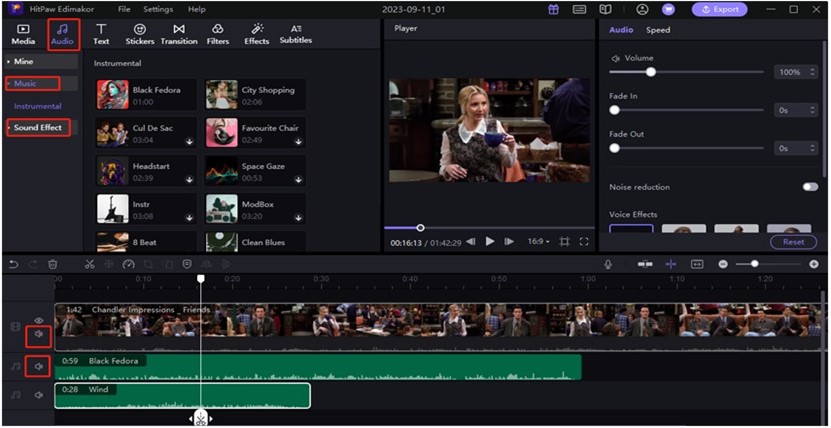This screenshot has width=831, height=428.
Task: Click the keyboard shortcuts icon
Action: pos(580,10)
